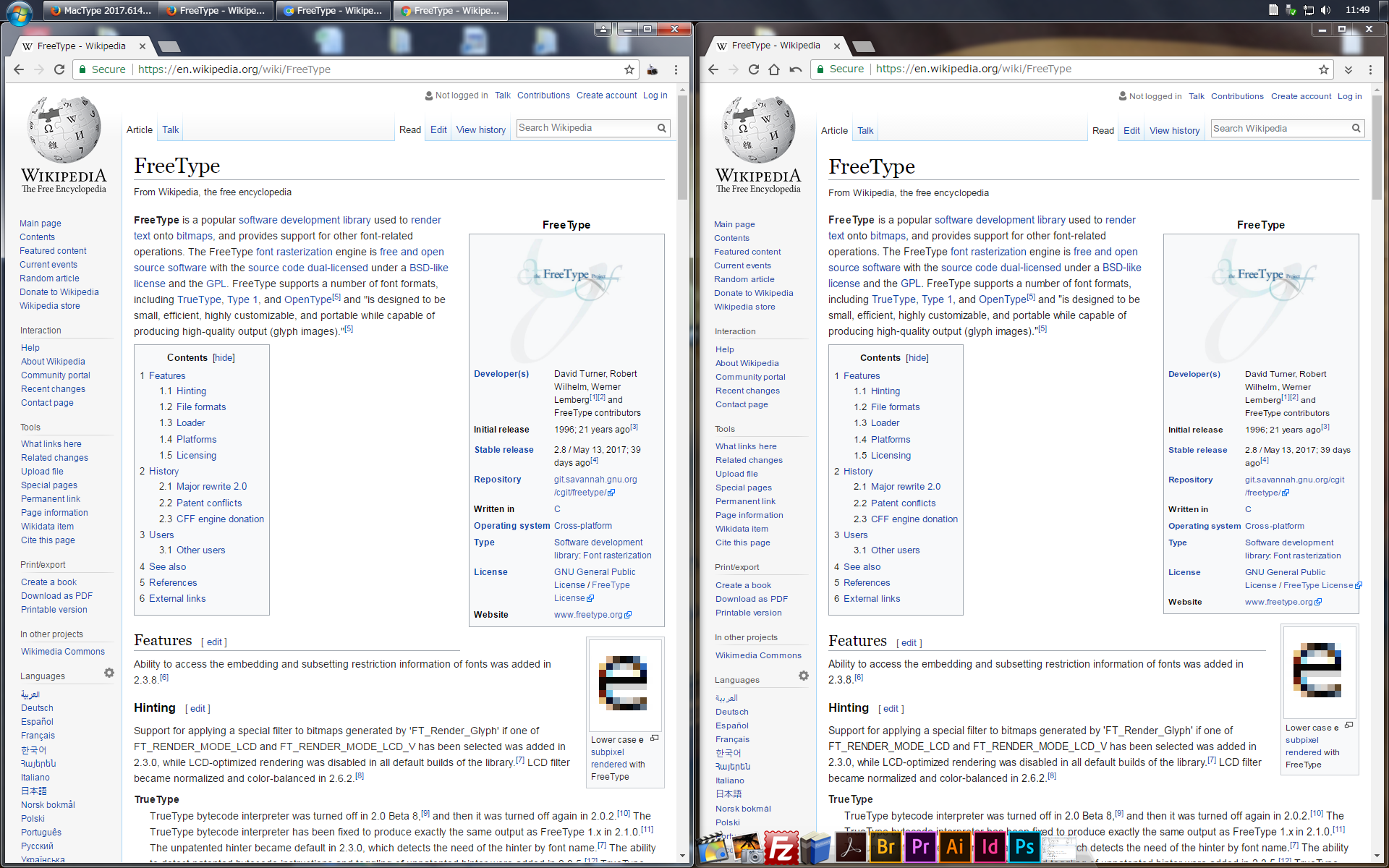Enlarge the subpixel 'e' image in right window

click(1348, 726)
